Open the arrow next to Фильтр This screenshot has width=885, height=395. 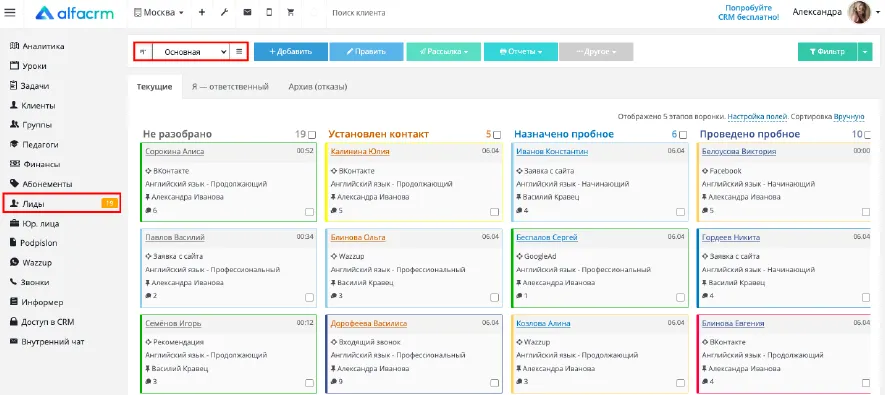865,51
